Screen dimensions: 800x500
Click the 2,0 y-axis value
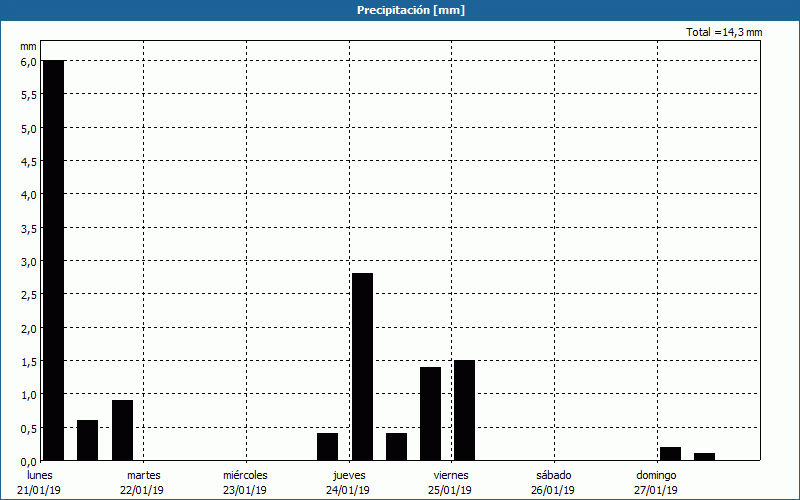pyautogui.click(x=29, y=329)
